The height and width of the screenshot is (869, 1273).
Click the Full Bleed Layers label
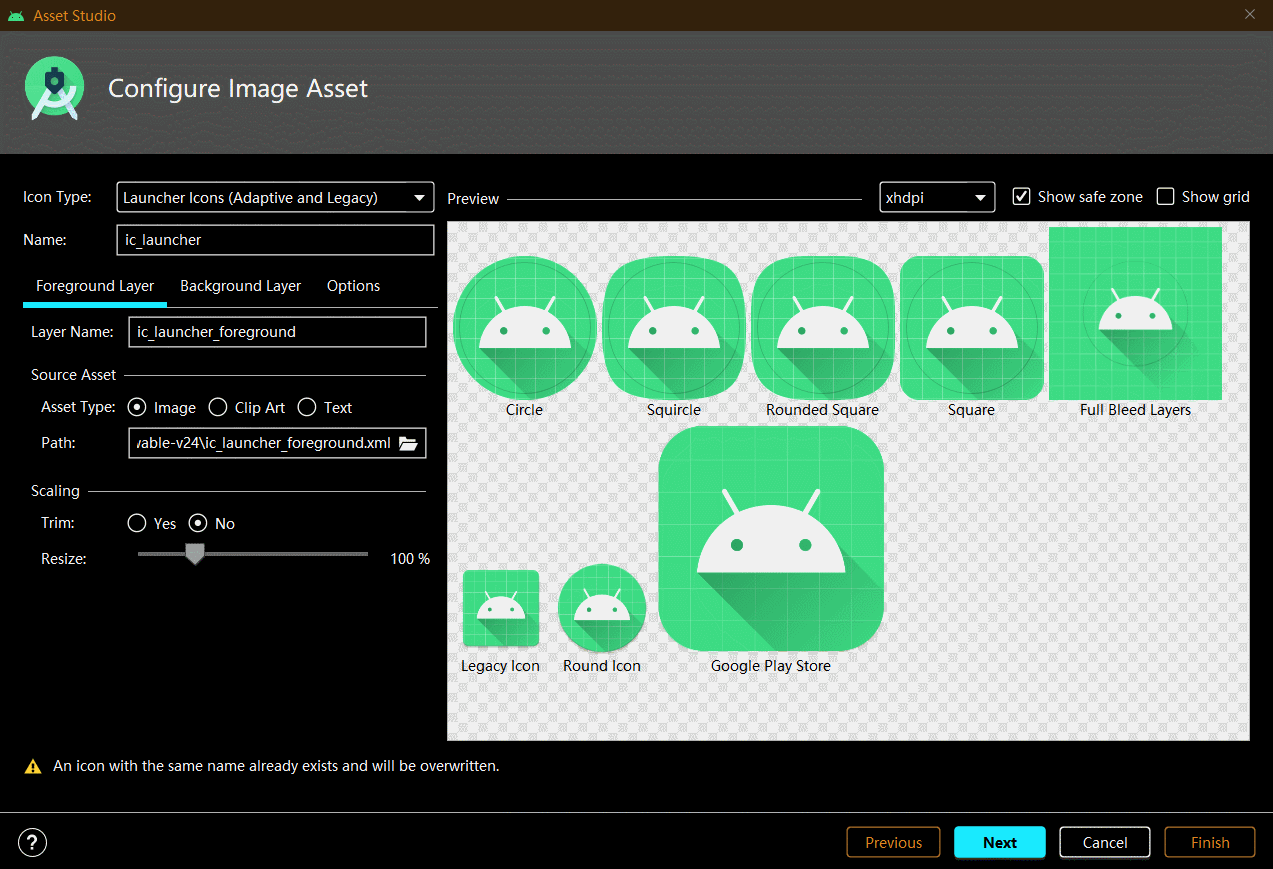tap(1135, 410)
